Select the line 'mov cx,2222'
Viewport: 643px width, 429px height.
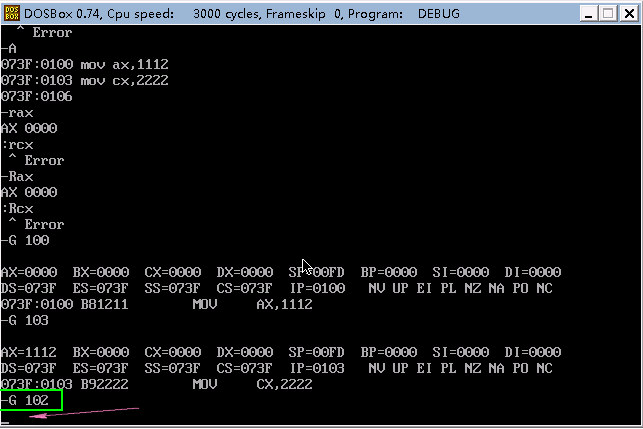click(x=124, y=80)
